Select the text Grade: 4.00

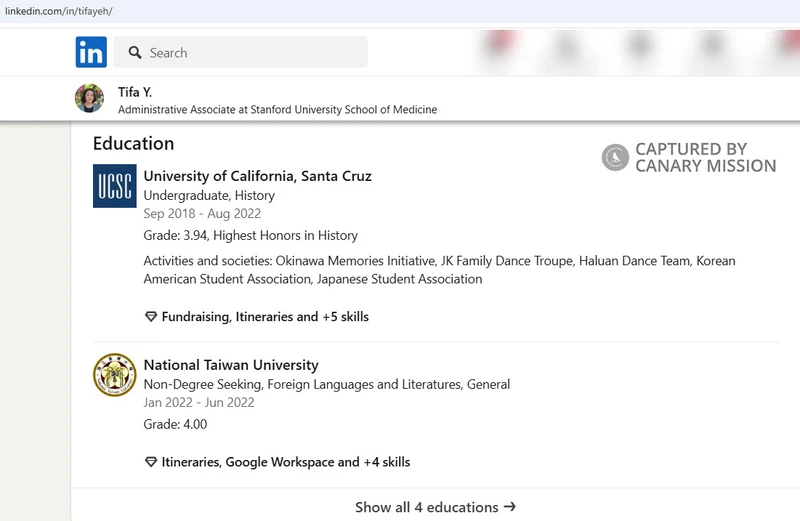point(175,424)
